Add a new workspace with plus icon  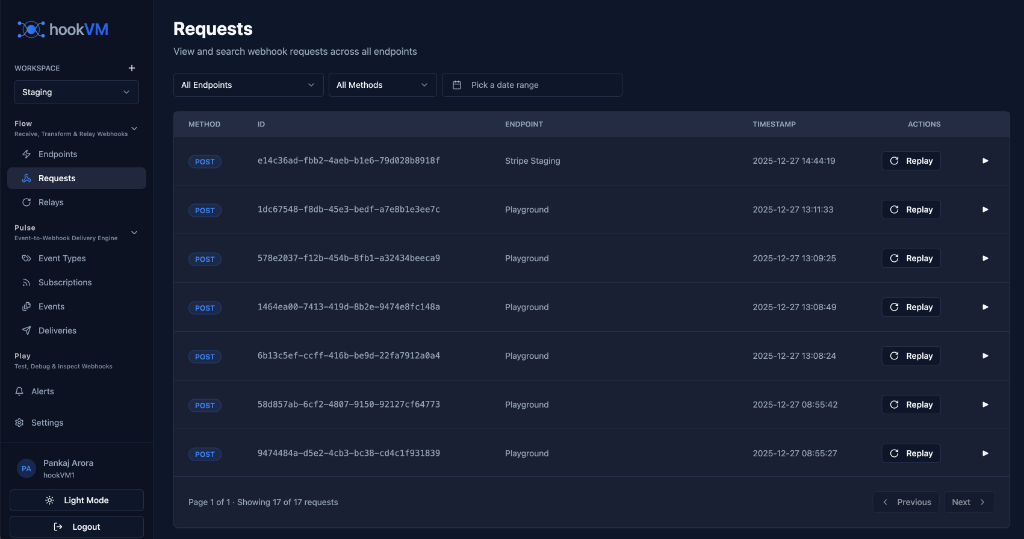(x=132, y=68)
